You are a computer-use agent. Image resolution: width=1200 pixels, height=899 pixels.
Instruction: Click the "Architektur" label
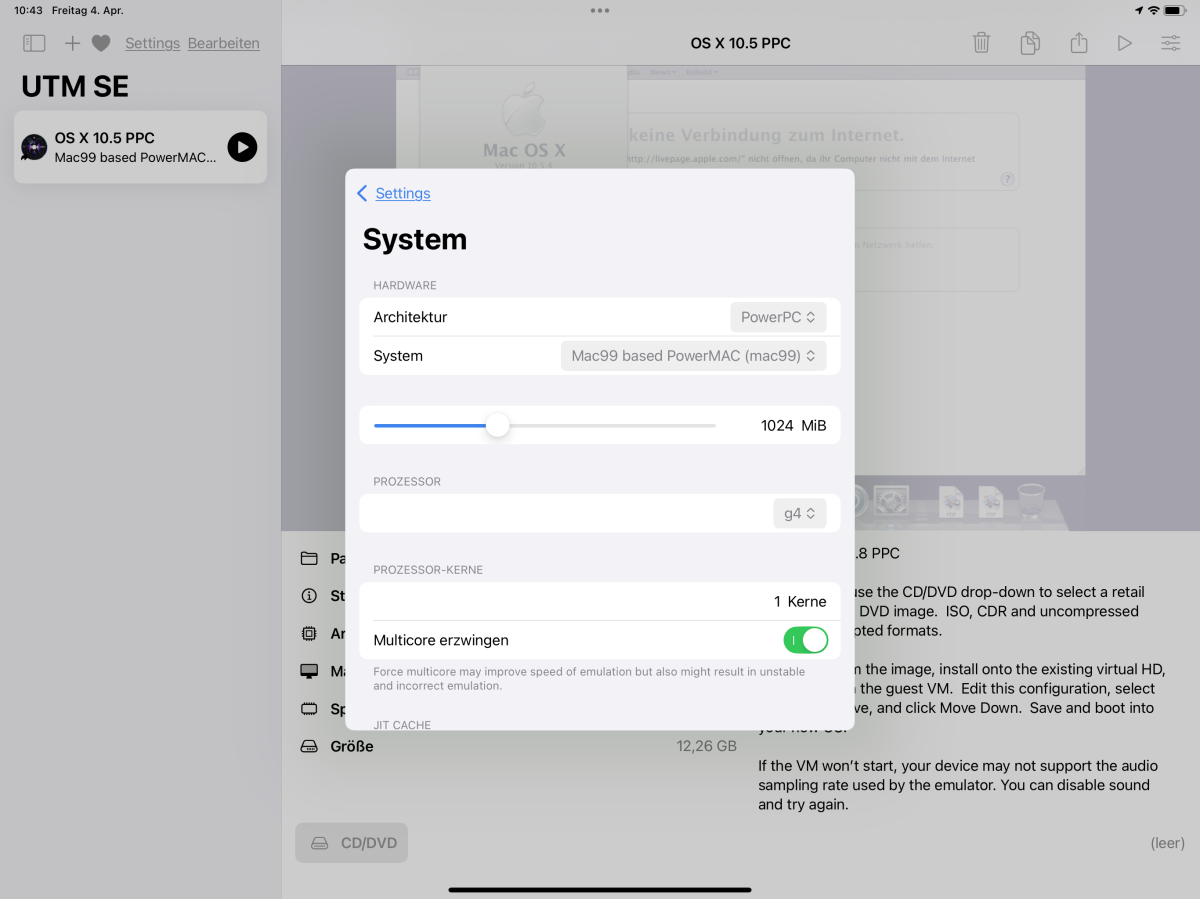coord(410,317)
